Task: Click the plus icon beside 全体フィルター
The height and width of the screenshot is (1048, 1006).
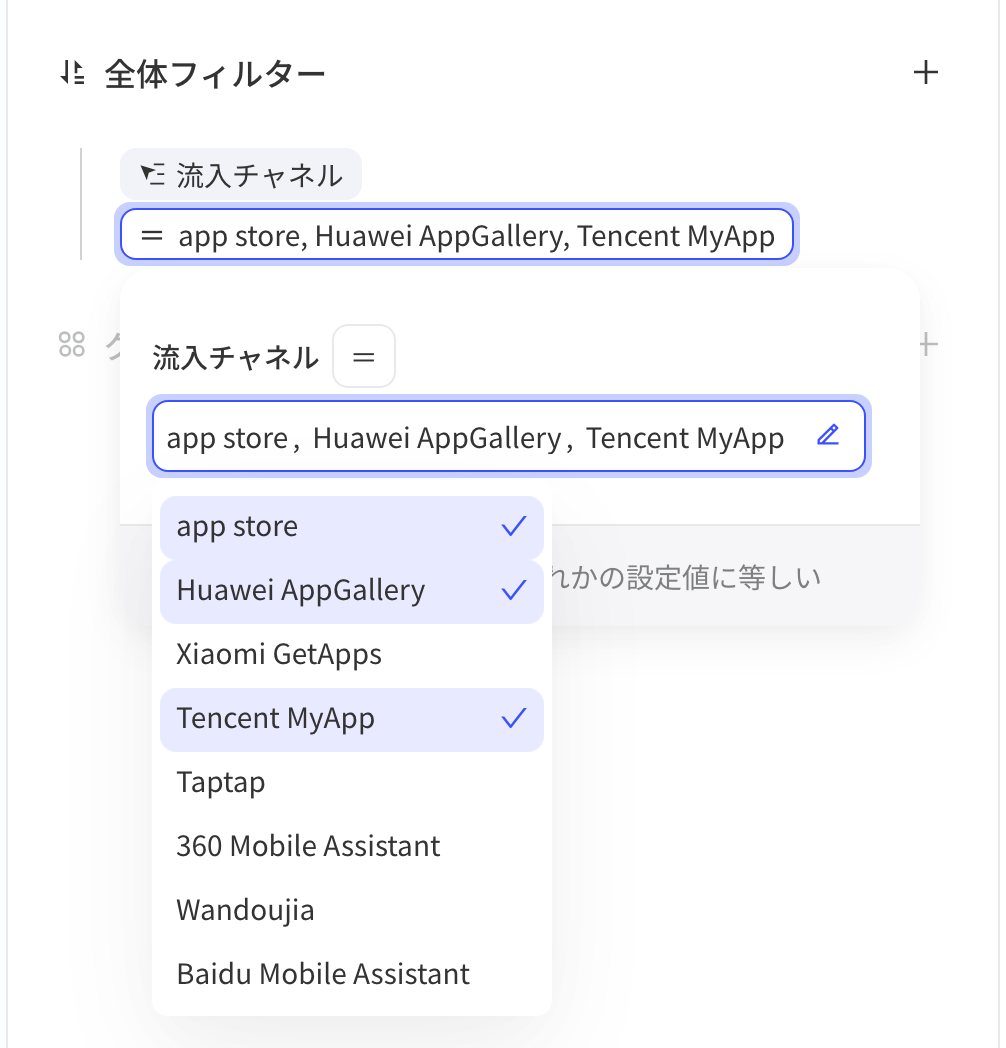Action: (x=926, y=72)
